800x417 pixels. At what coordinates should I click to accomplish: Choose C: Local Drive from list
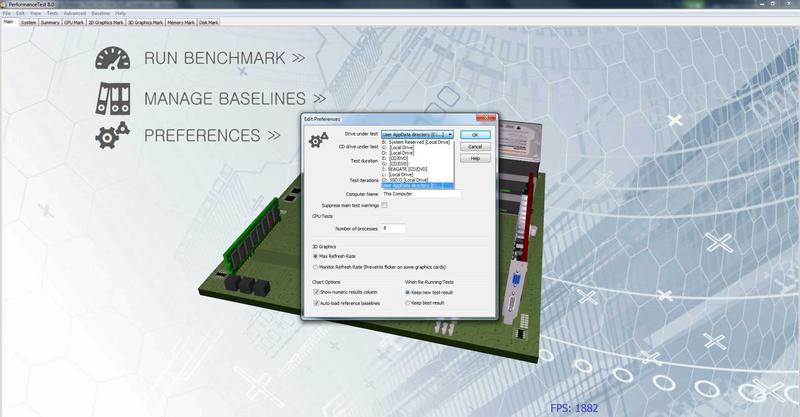coord(417,148)
